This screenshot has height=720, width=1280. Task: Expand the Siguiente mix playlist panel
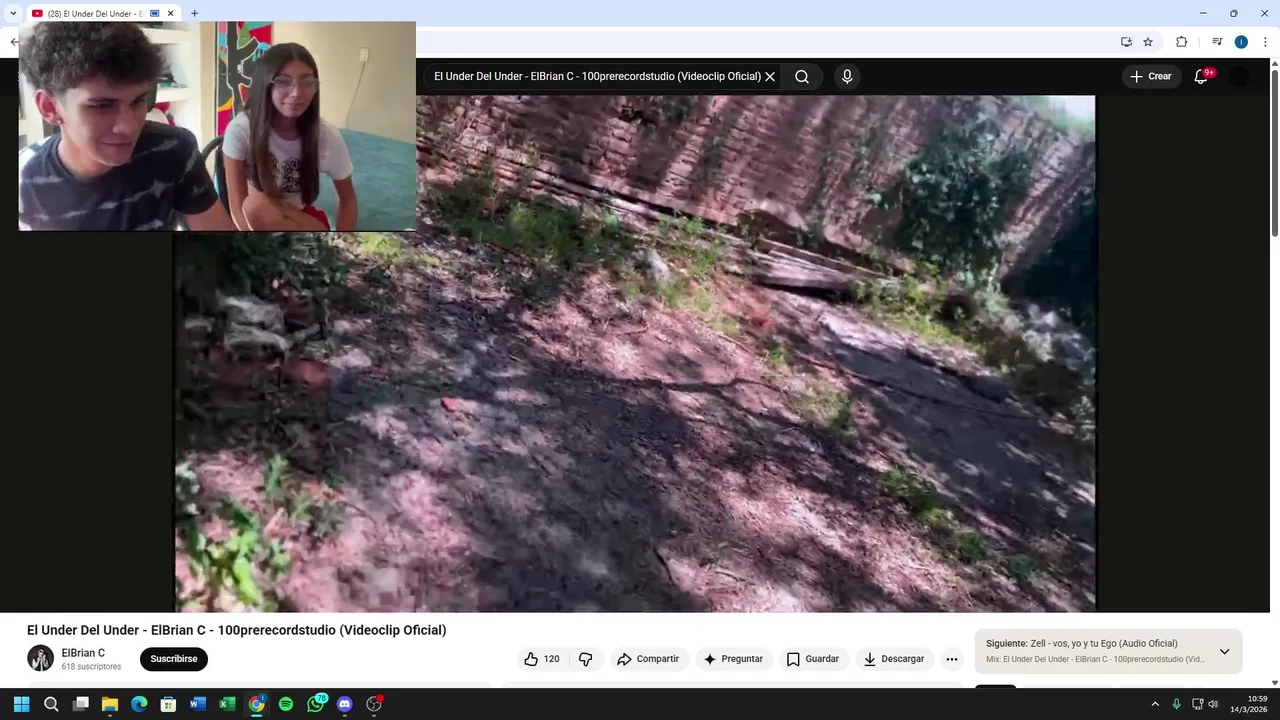[1224, 652]
